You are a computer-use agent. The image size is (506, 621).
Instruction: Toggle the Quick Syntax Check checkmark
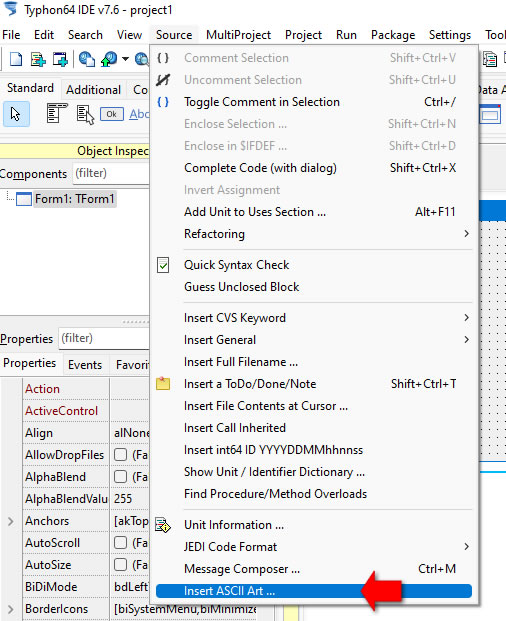point(163,265)
